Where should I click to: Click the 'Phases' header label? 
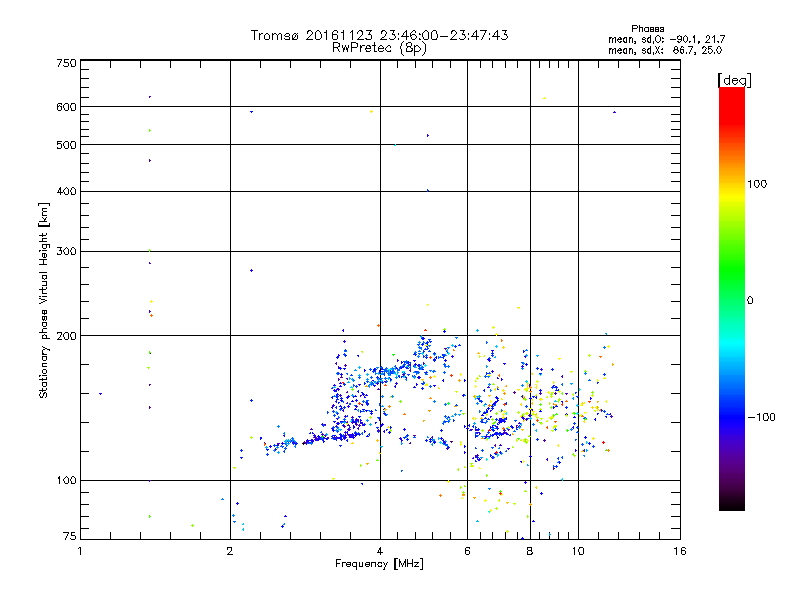coord(647,29)
